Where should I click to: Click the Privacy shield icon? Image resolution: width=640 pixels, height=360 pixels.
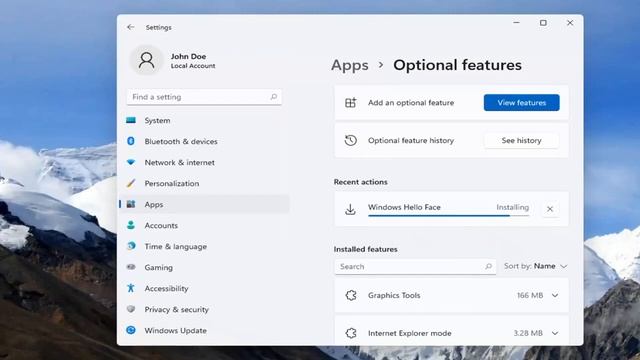[131, 309]
